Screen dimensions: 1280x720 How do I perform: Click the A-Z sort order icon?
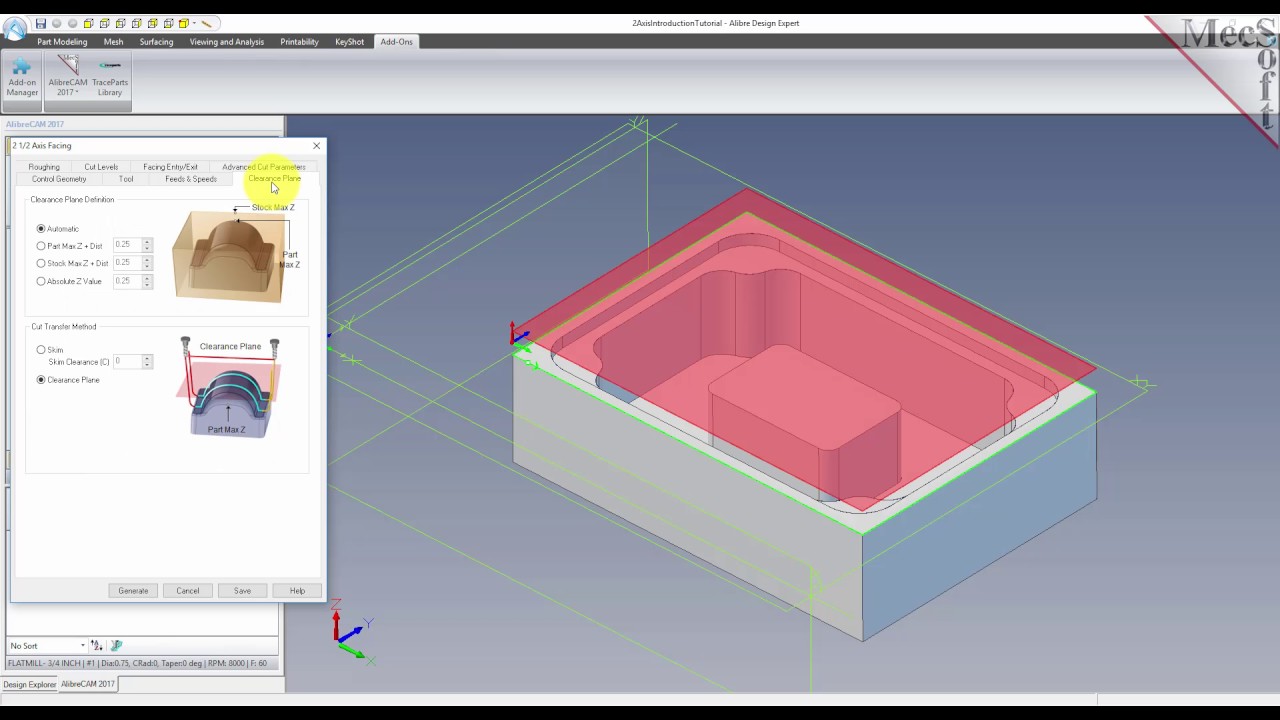[96, 645]
